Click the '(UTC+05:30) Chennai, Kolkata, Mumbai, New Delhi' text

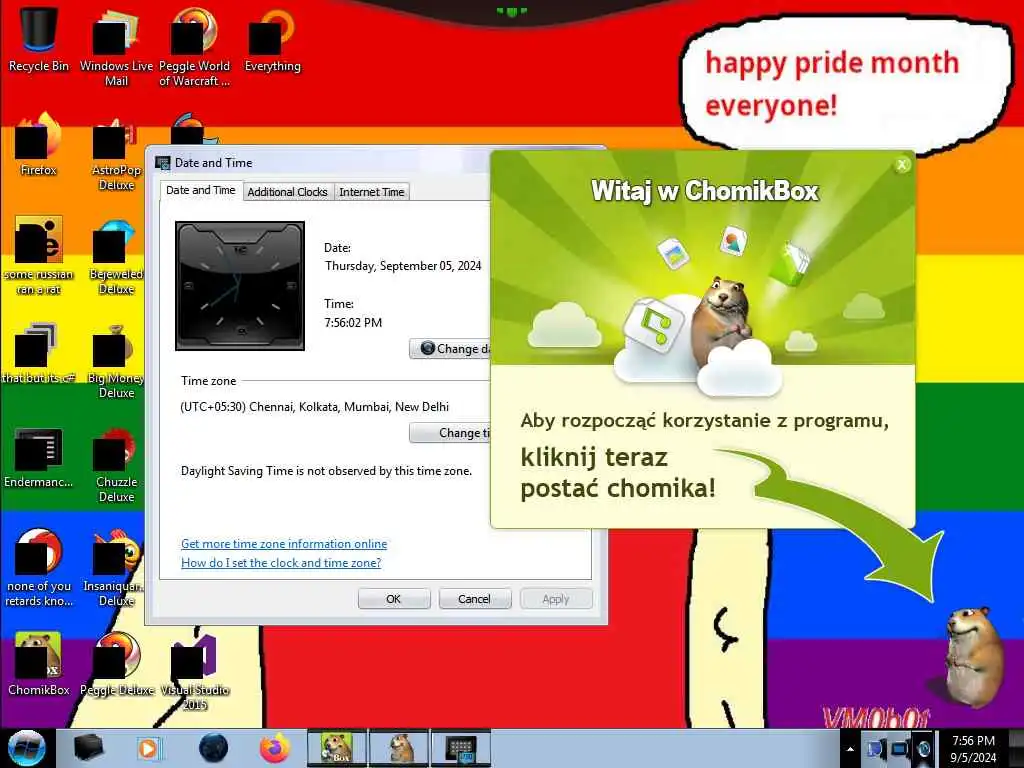pos(315,407)
